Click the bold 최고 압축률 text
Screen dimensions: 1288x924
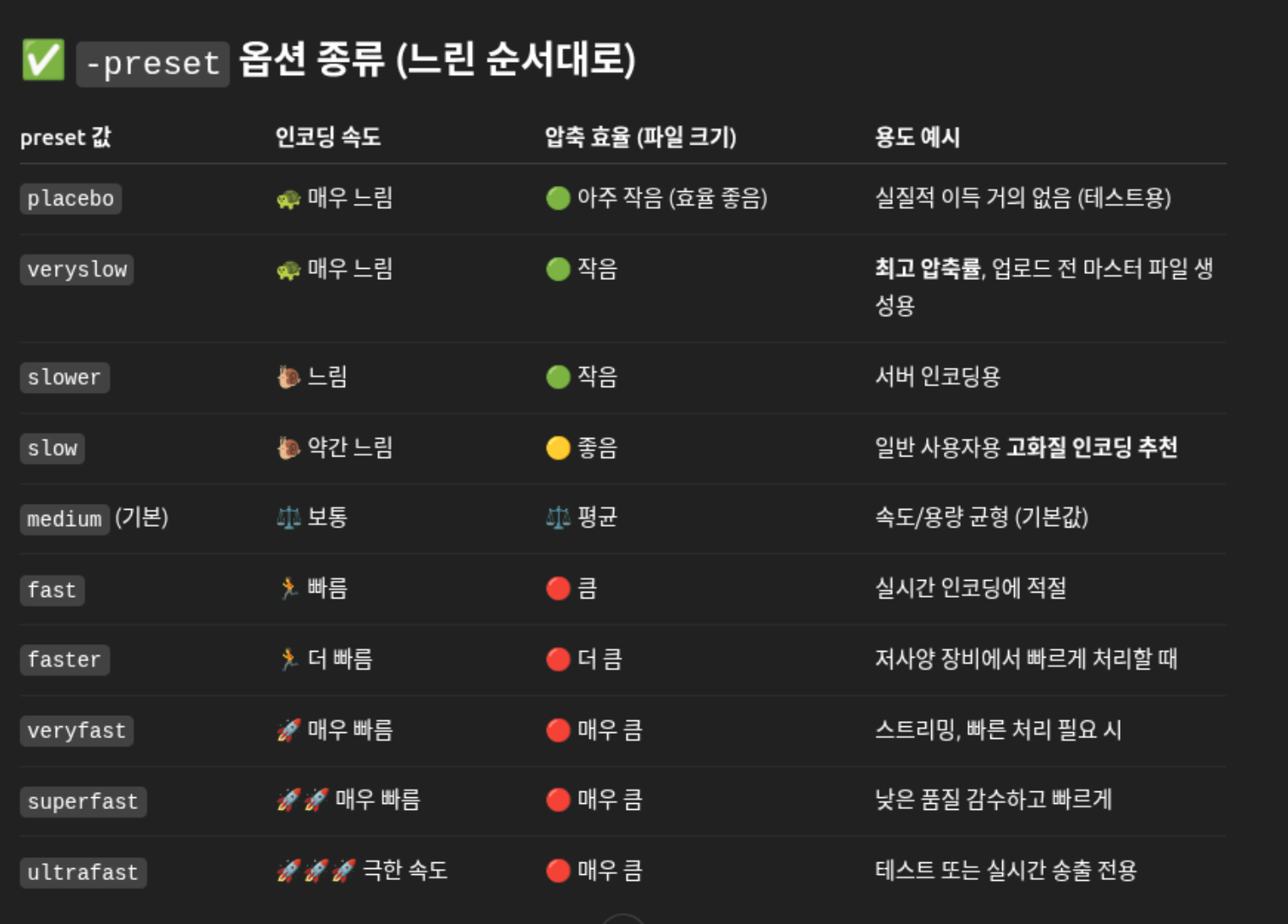point(928,269)
